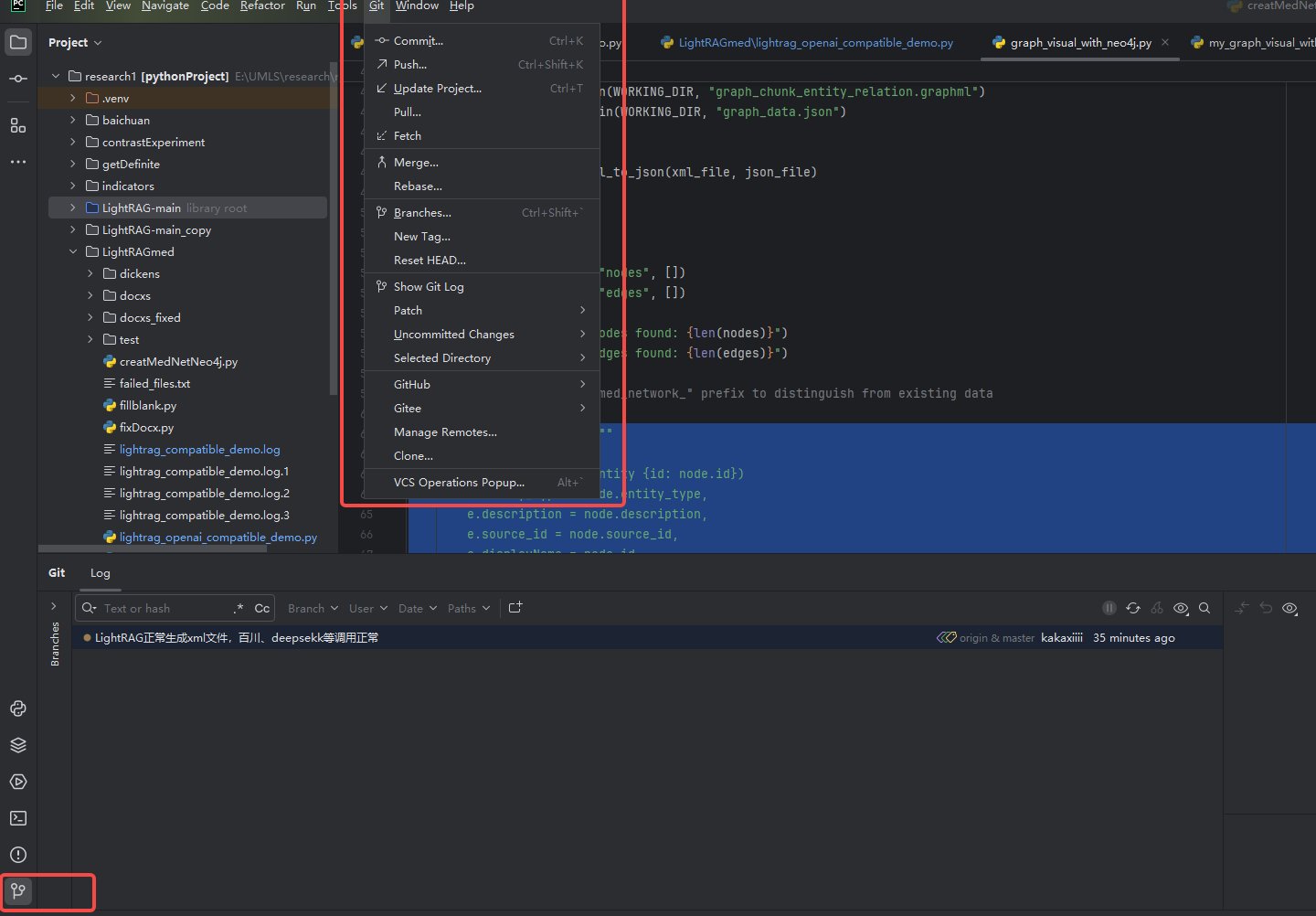The height and width of the screenshot is (916, 1316).
Task: Open the Terminal tool window
Action: [x=18, y=818]
